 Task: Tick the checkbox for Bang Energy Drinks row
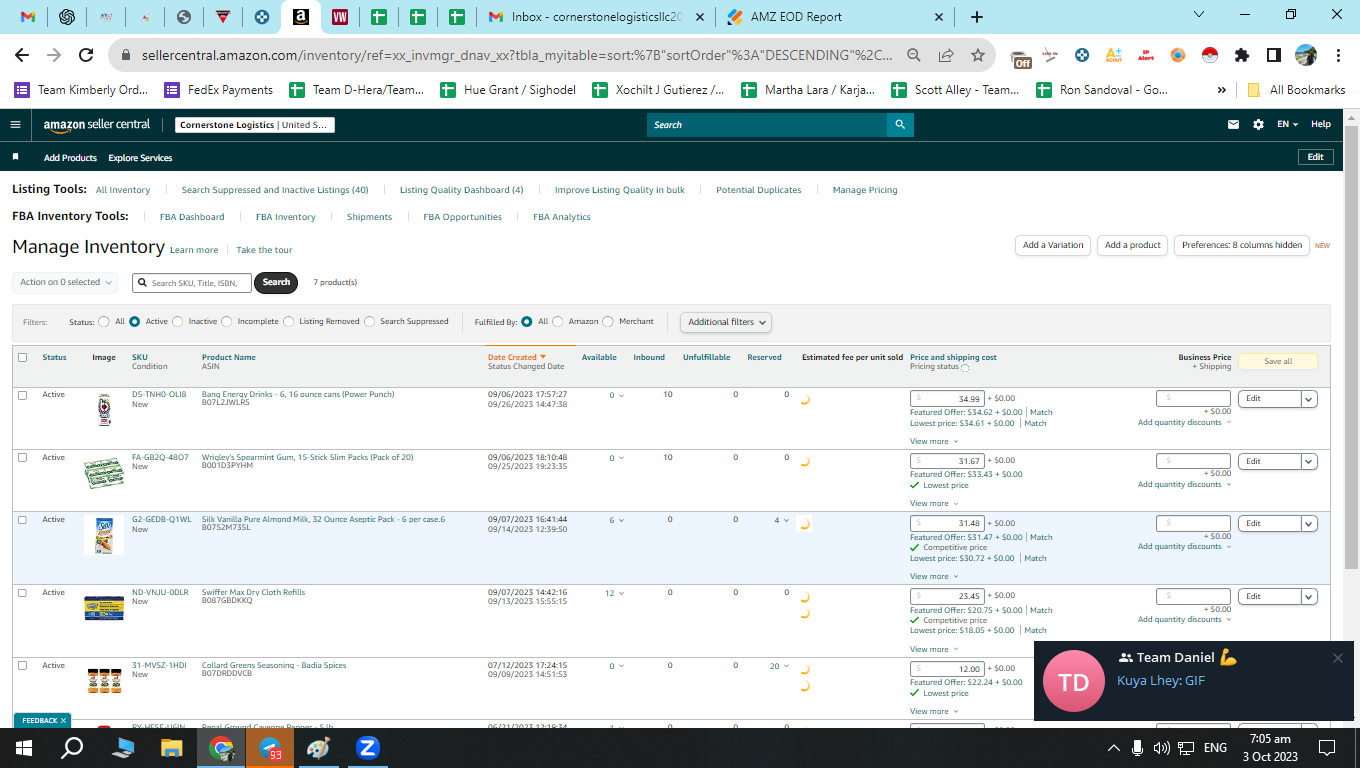(22, 395)
